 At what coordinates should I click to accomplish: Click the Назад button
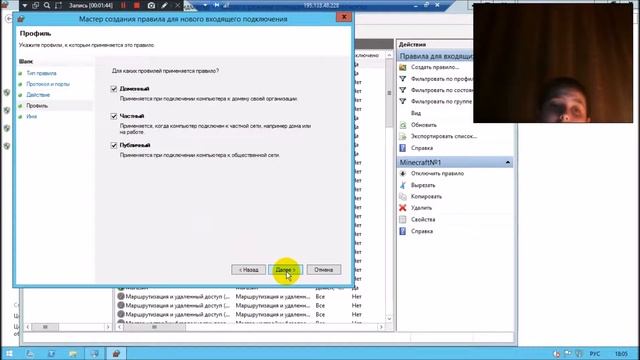248,270
